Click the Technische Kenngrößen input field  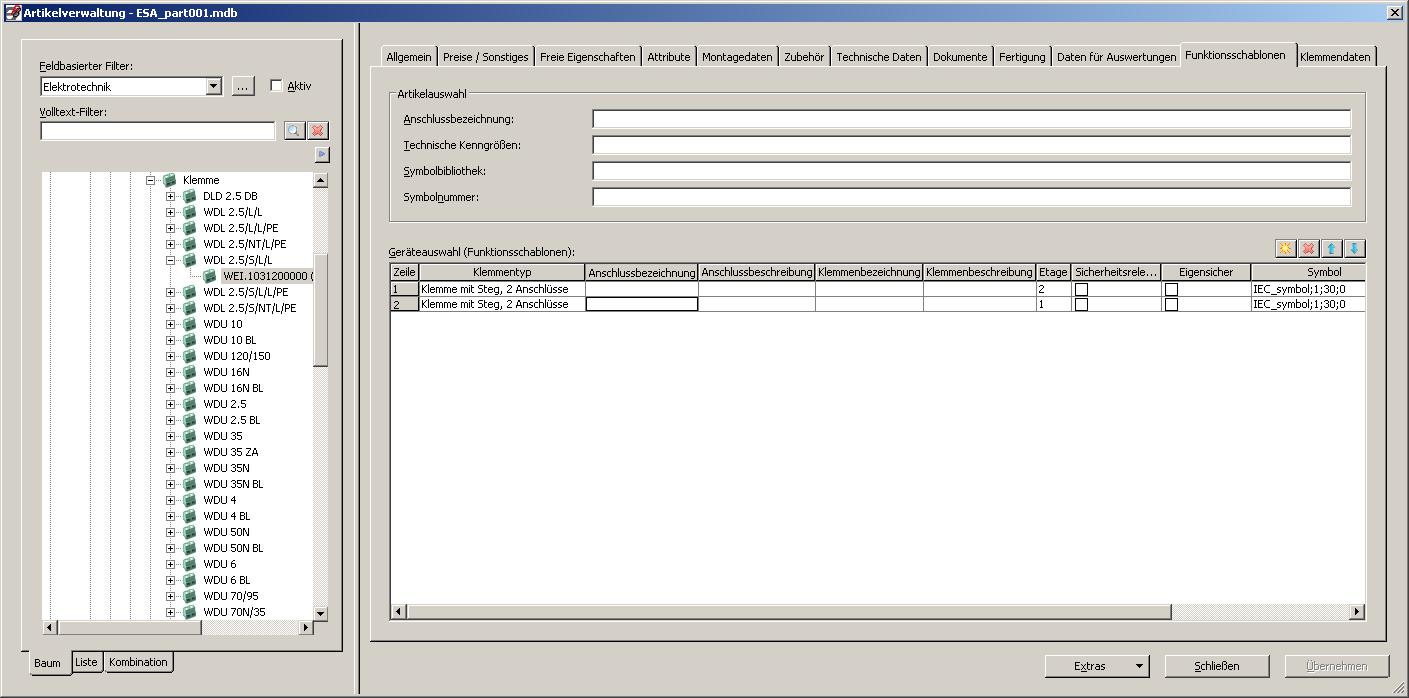[x=971, y=145]
